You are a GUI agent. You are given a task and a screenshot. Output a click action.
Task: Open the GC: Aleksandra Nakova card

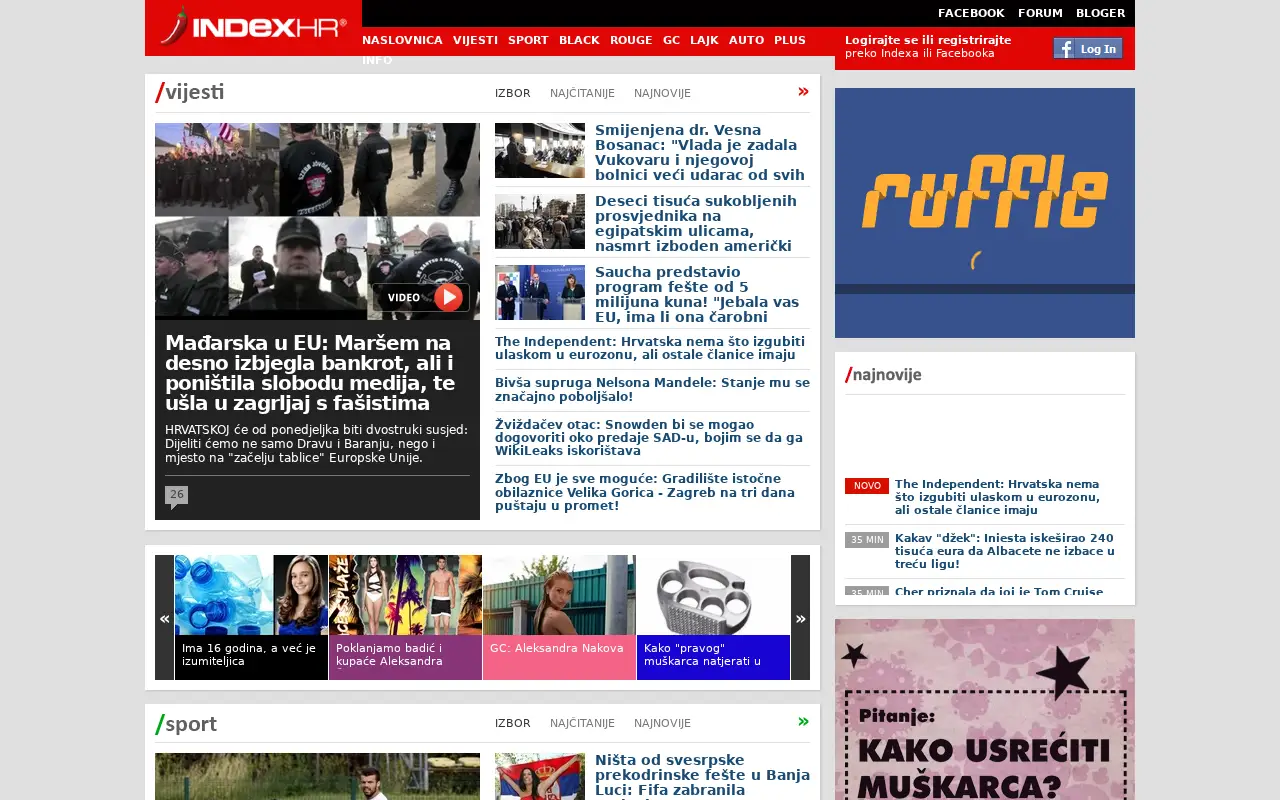coord(559,618)
